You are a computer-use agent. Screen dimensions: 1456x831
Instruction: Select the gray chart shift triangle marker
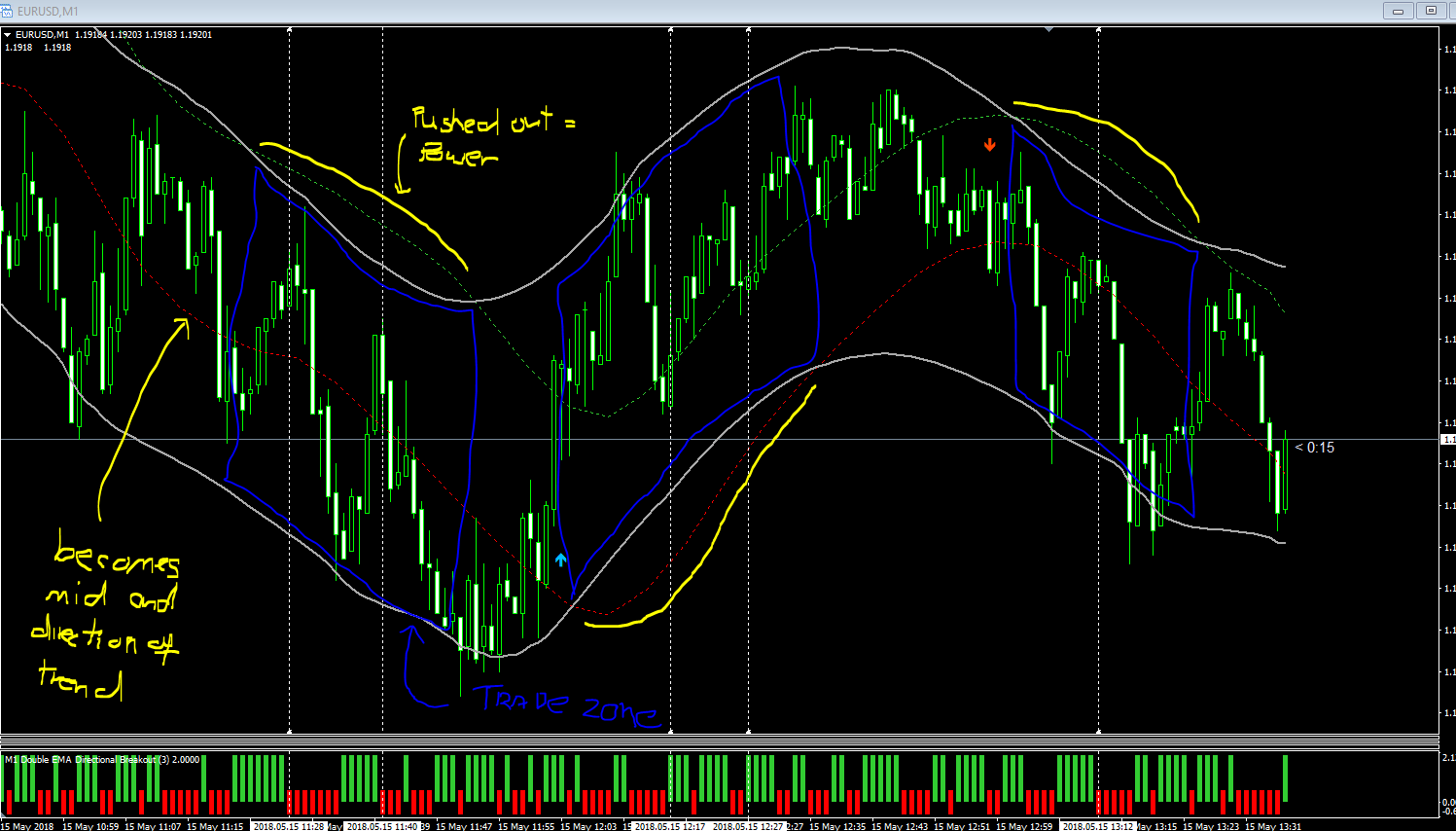click(1048, 30)
